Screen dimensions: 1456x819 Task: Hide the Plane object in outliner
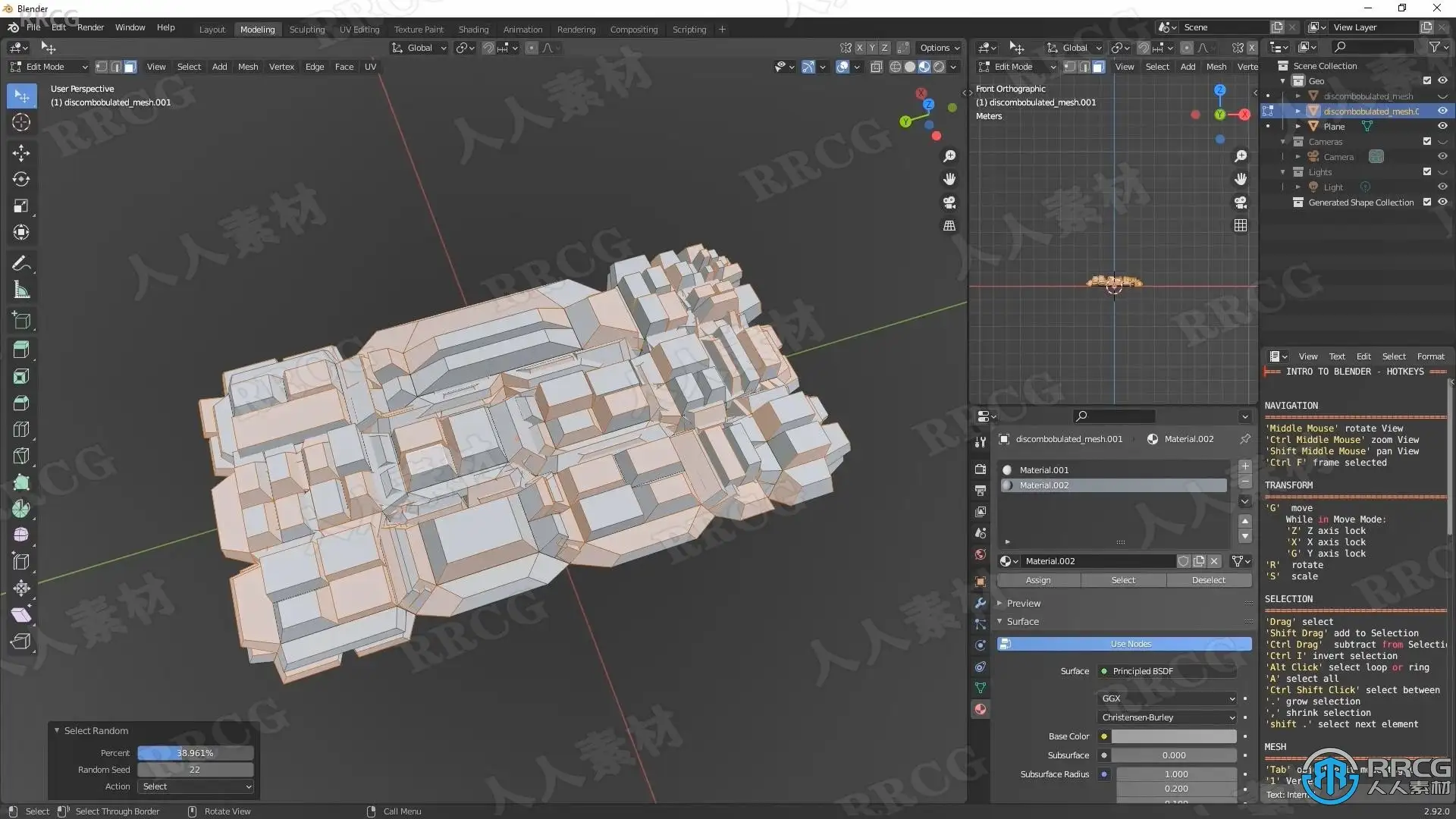(x=1442, y=127)
